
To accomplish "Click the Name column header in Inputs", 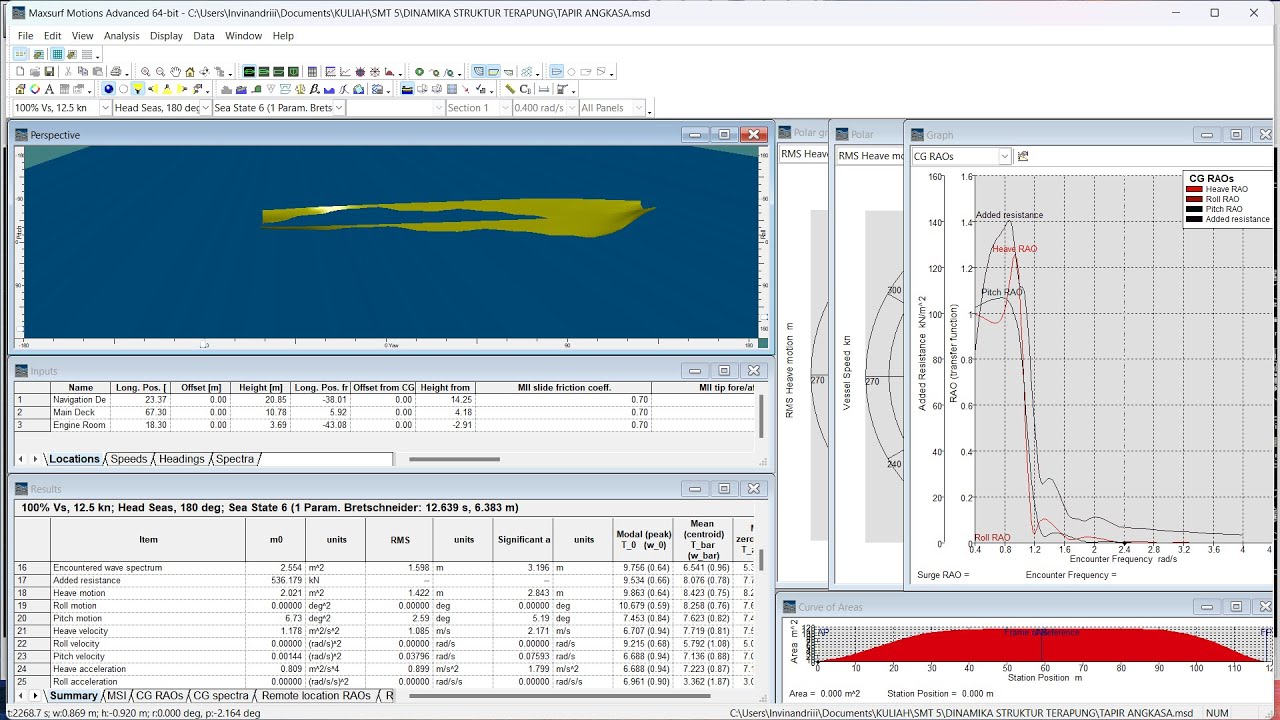I will 81,388.
